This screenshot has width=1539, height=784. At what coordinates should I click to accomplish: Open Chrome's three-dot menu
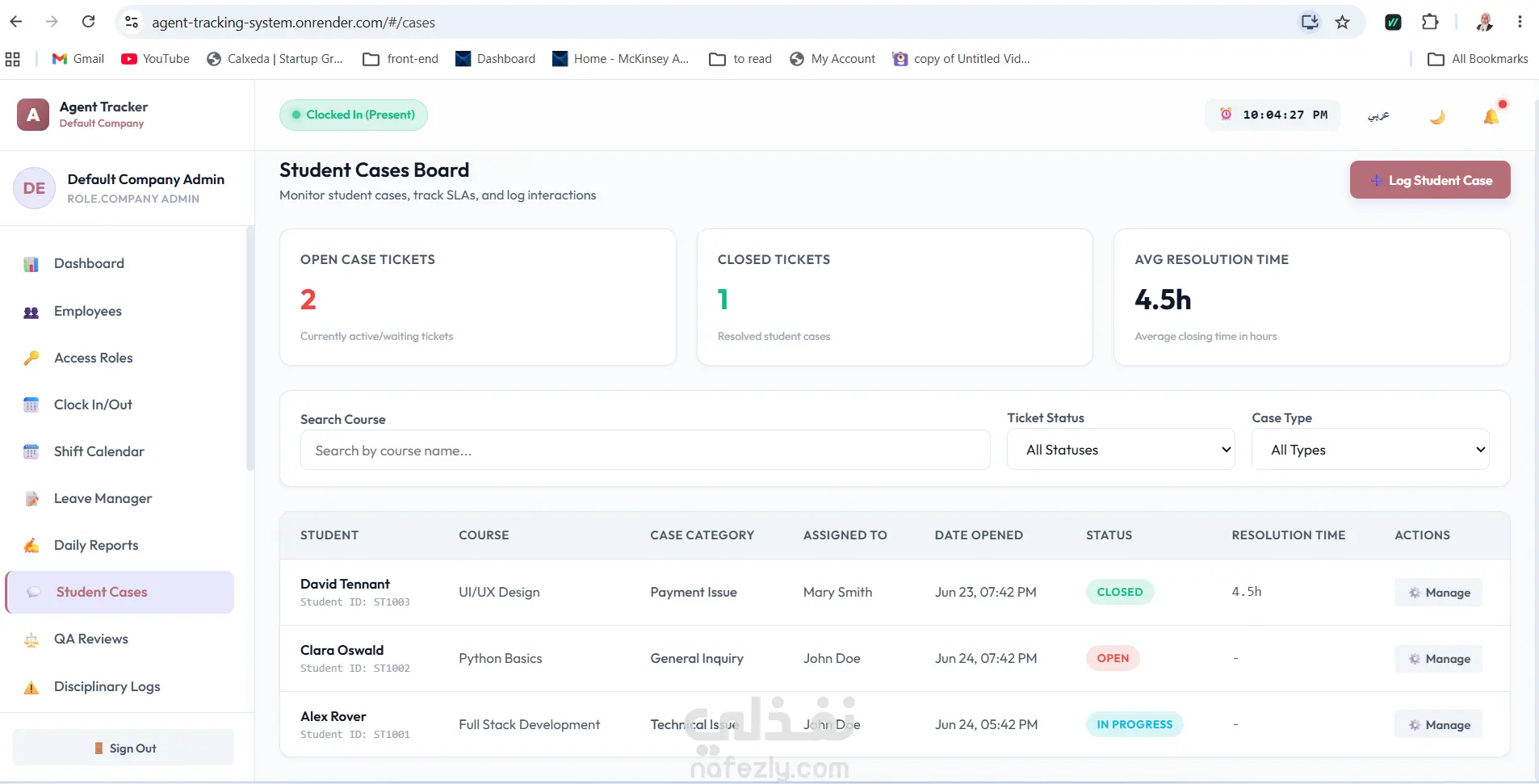[1520, 22]
